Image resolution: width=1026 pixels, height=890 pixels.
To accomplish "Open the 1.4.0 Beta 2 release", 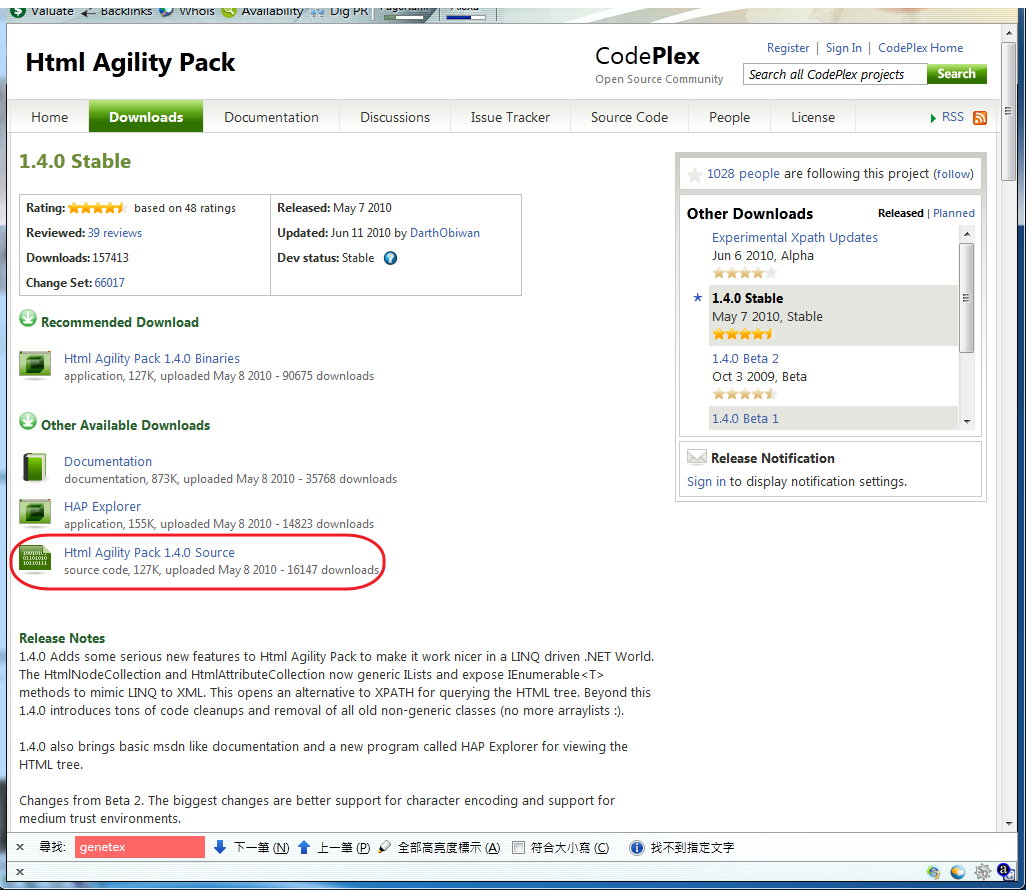I will (x=745, y=359).
